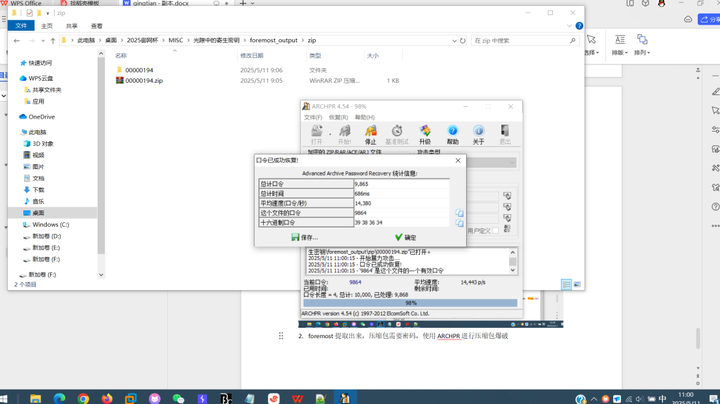
Task: Toggle the 用户定义 checkbox in ARCHPR
Action: [495, 231]
